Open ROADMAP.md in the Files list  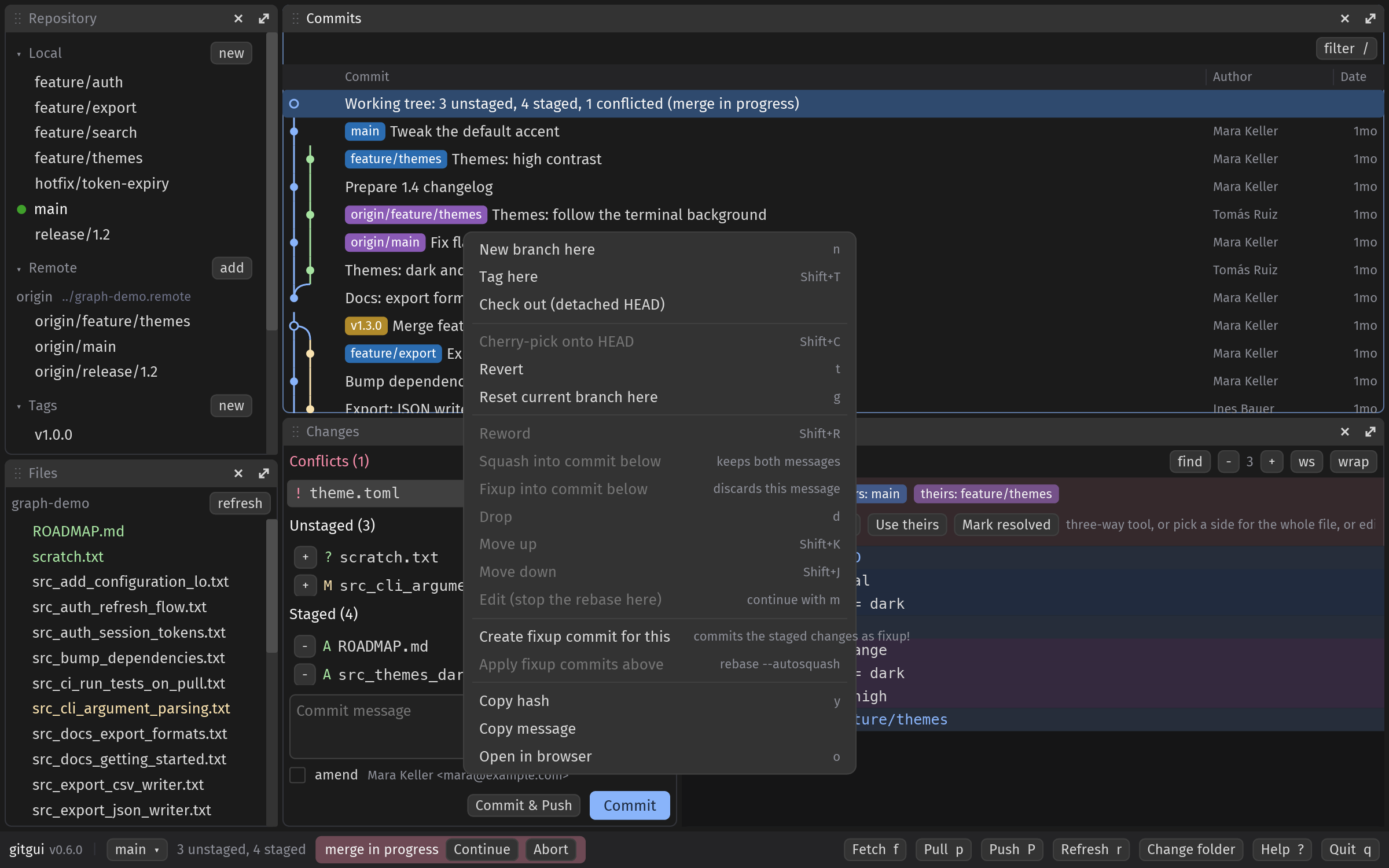tap(78, 531)
